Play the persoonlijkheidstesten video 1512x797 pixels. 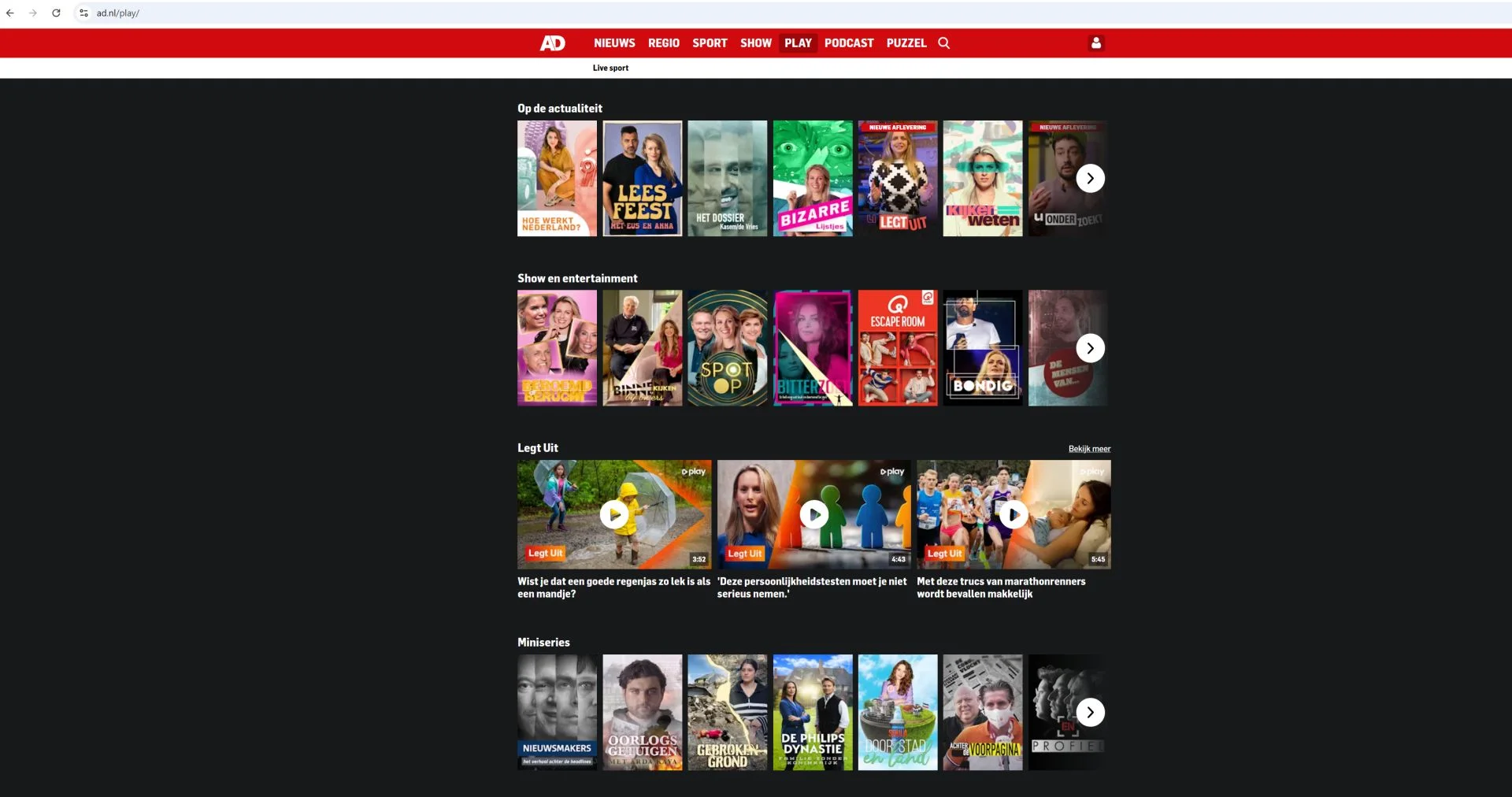click(x=813, y=514)
